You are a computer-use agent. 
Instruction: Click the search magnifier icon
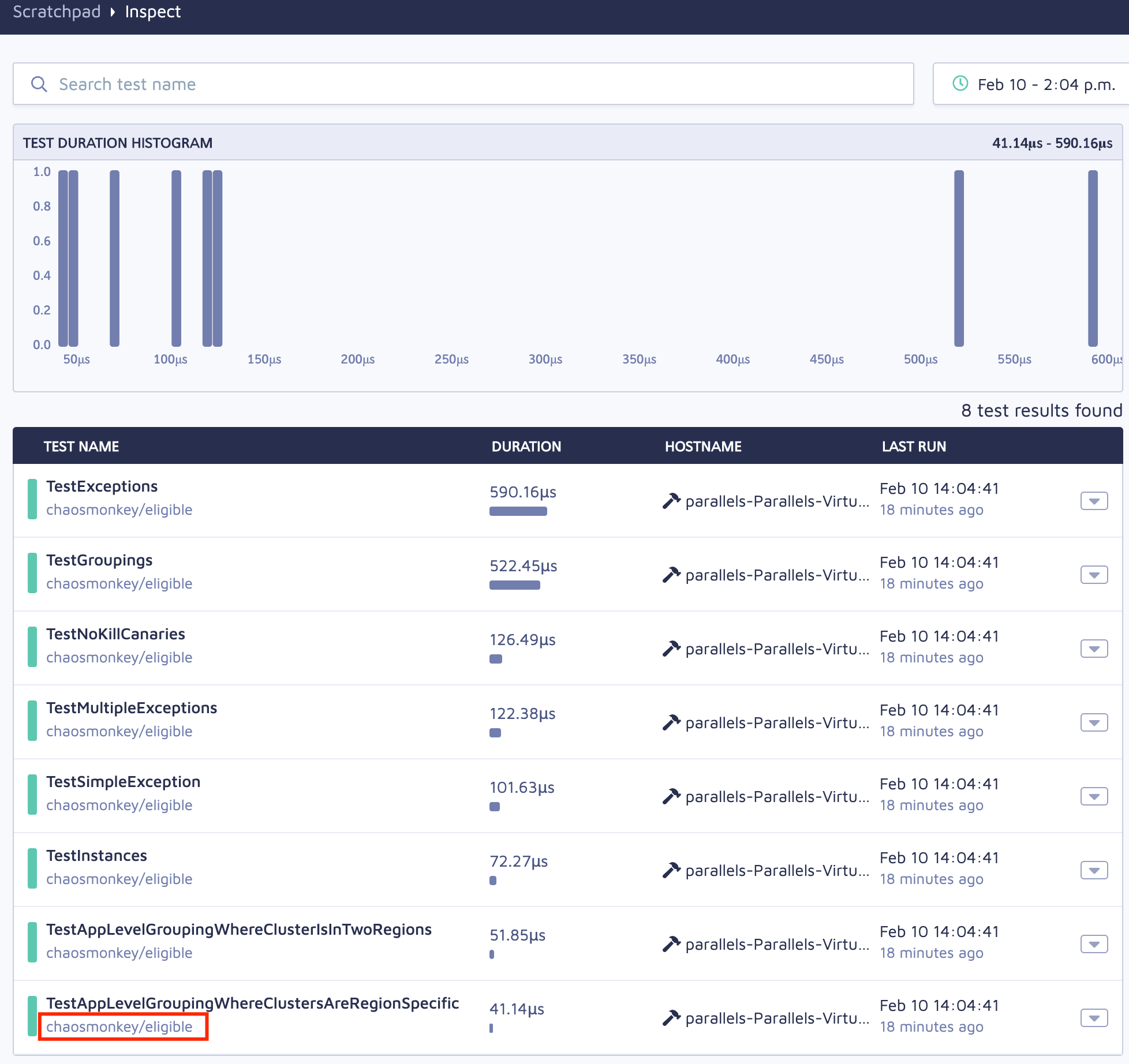coord(39,84)
